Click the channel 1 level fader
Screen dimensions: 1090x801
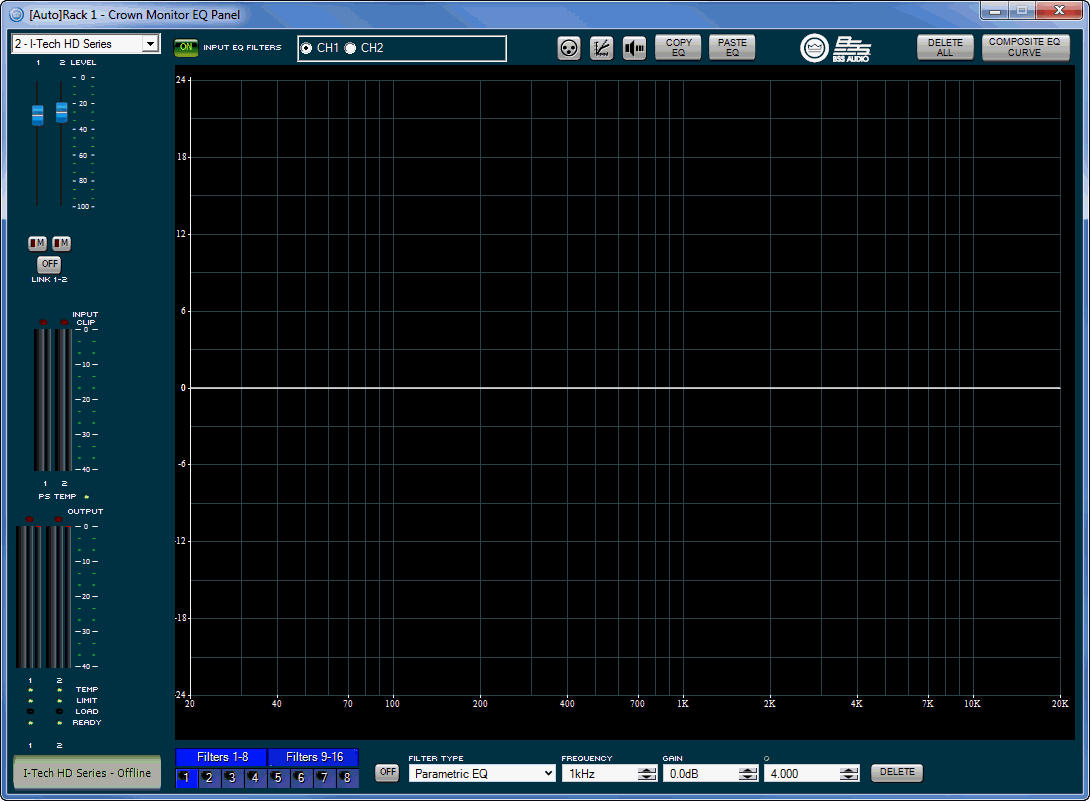(x=38, y=115)
